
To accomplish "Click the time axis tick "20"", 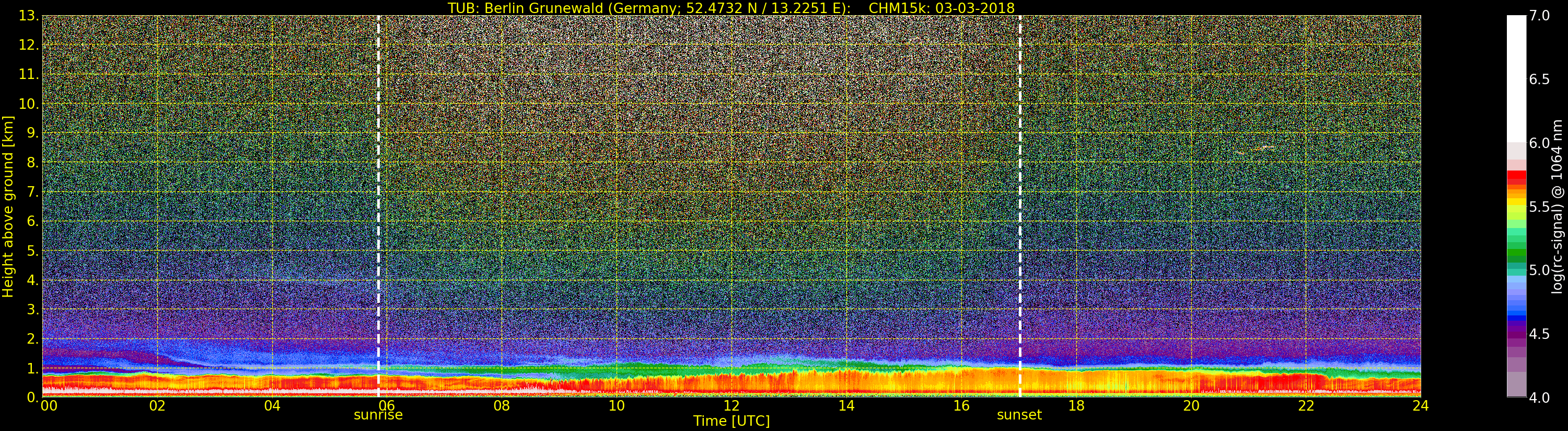I will [x=1191, y=406].
